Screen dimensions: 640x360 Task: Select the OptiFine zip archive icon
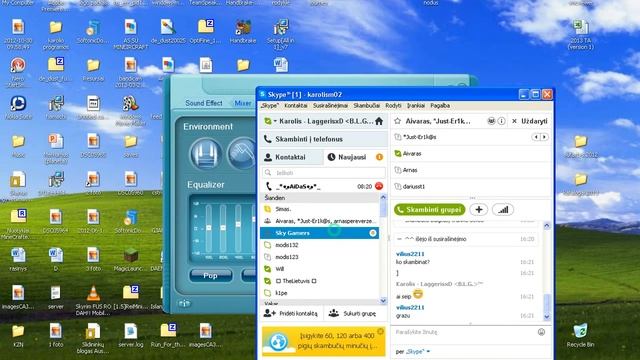[x=206, y=32]
